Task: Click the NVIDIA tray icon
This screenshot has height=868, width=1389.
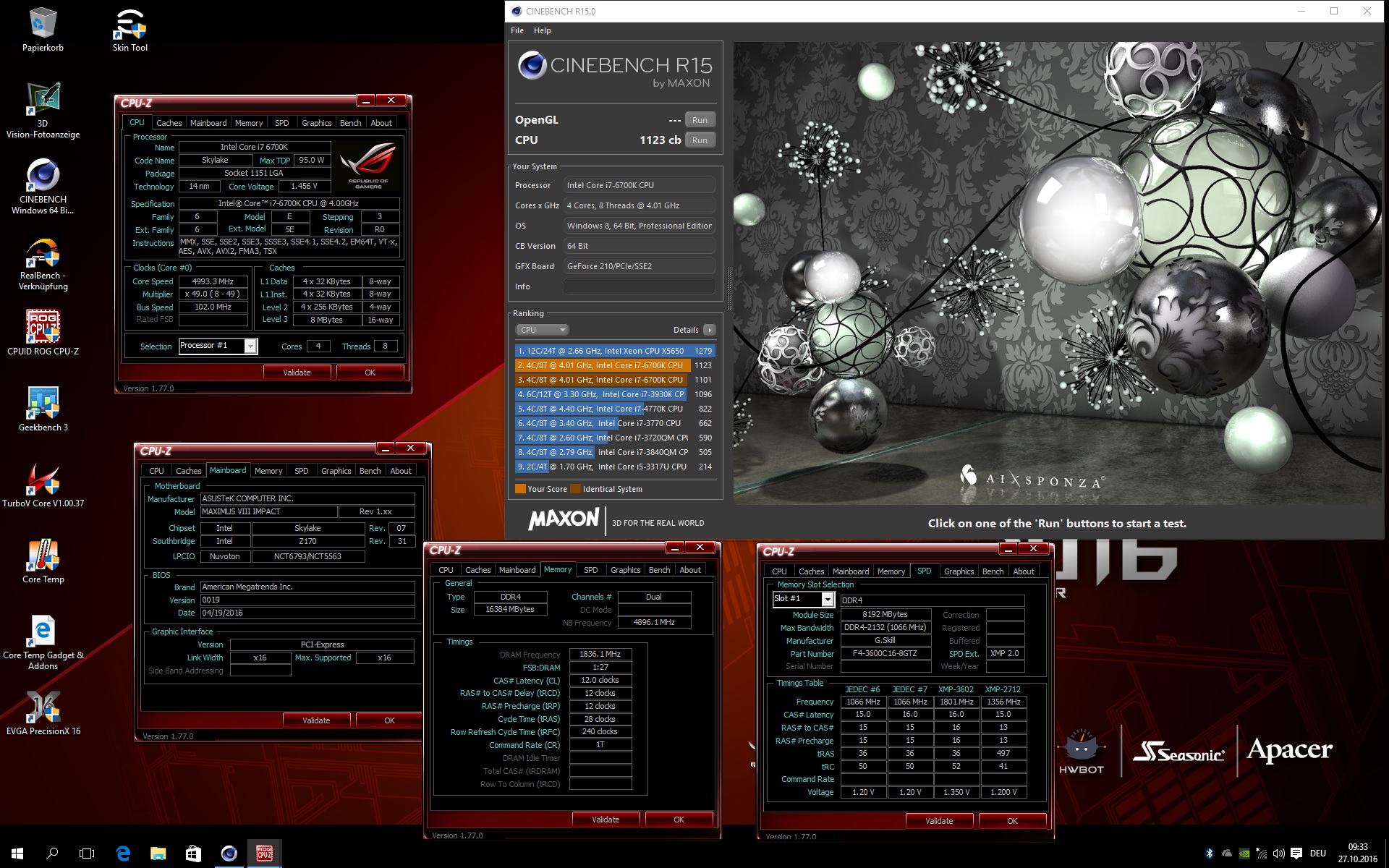Action: coord(1244,854)
